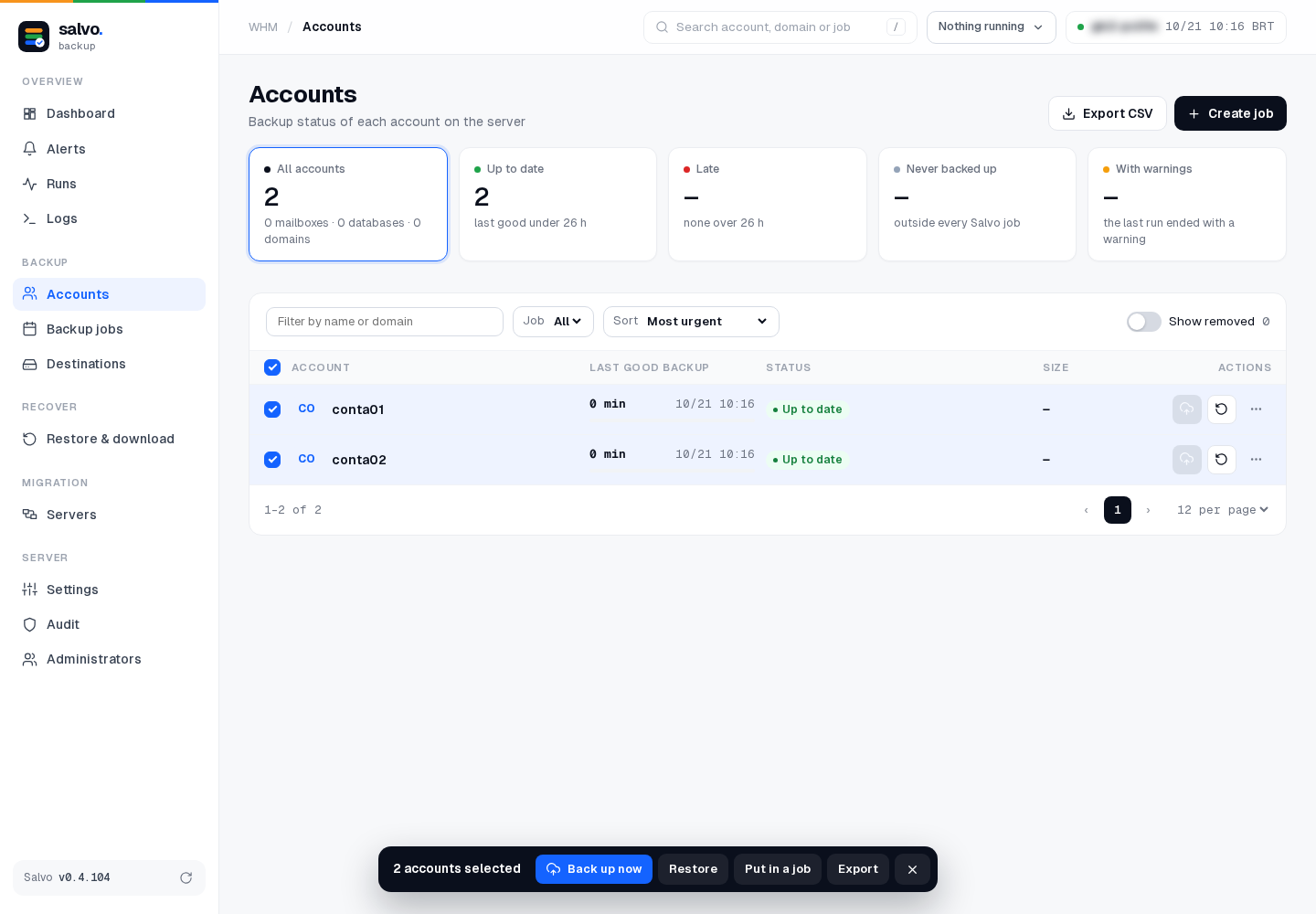Change the 12 per page dropdown
The height and width of the screenshot is (914, 1316).
pyautogui.click(x=1223, y=510)
